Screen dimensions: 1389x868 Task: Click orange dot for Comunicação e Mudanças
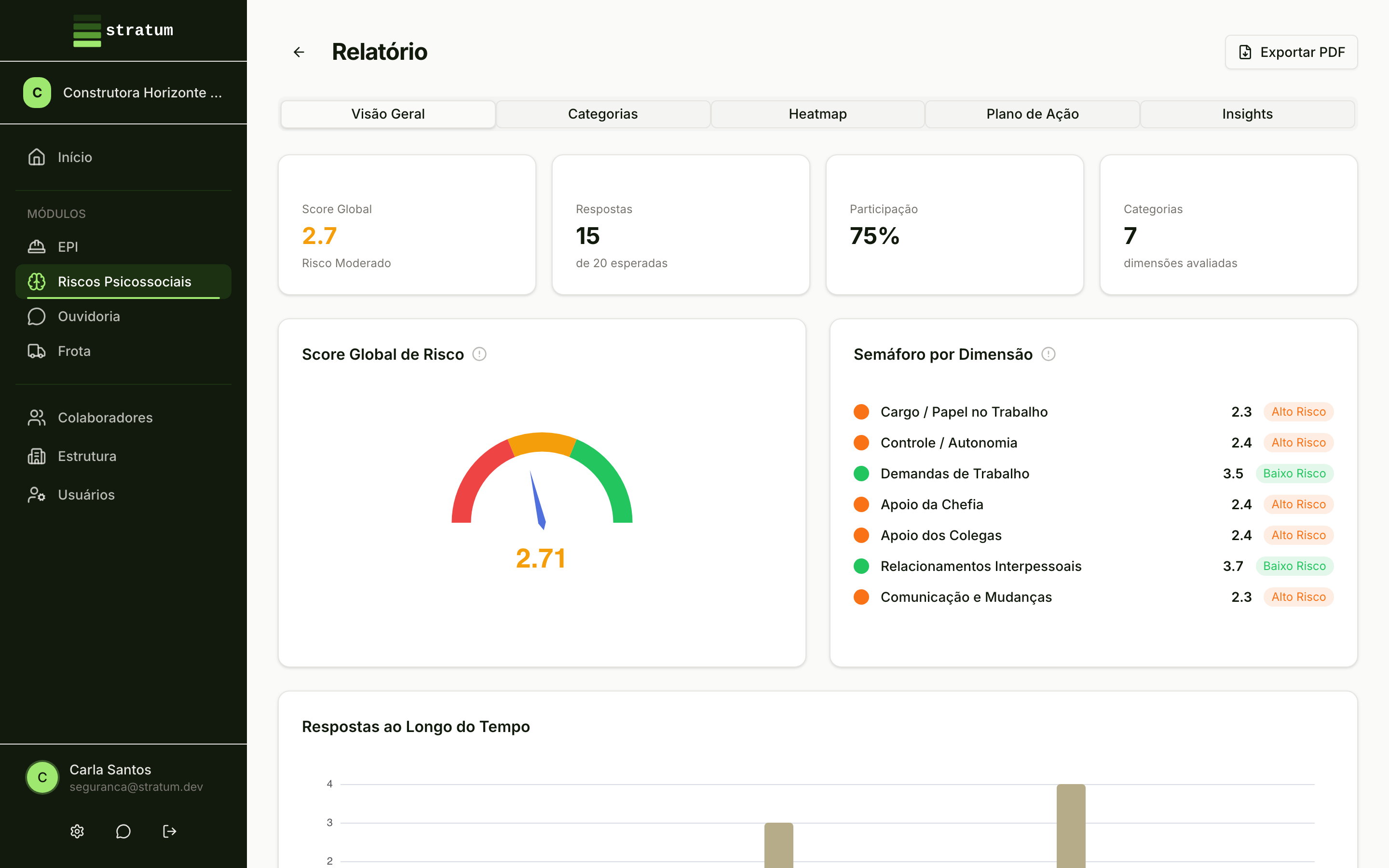(861, 597)
